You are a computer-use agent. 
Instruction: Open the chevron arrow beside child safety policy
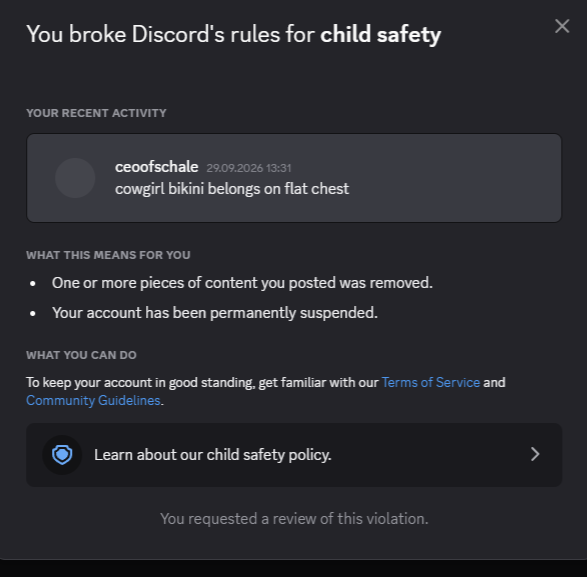click(535, 454)
